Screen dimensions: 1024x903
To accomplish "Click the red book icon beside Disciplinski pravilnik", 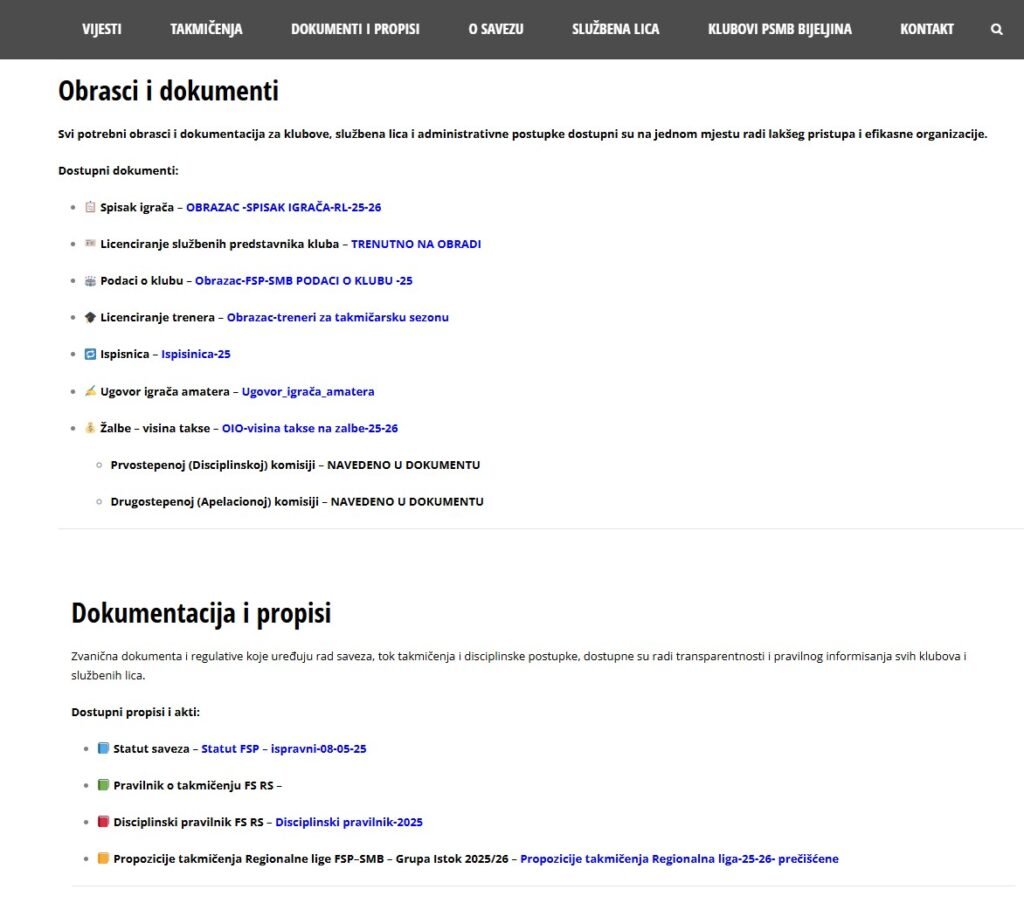I will [103, 822].
